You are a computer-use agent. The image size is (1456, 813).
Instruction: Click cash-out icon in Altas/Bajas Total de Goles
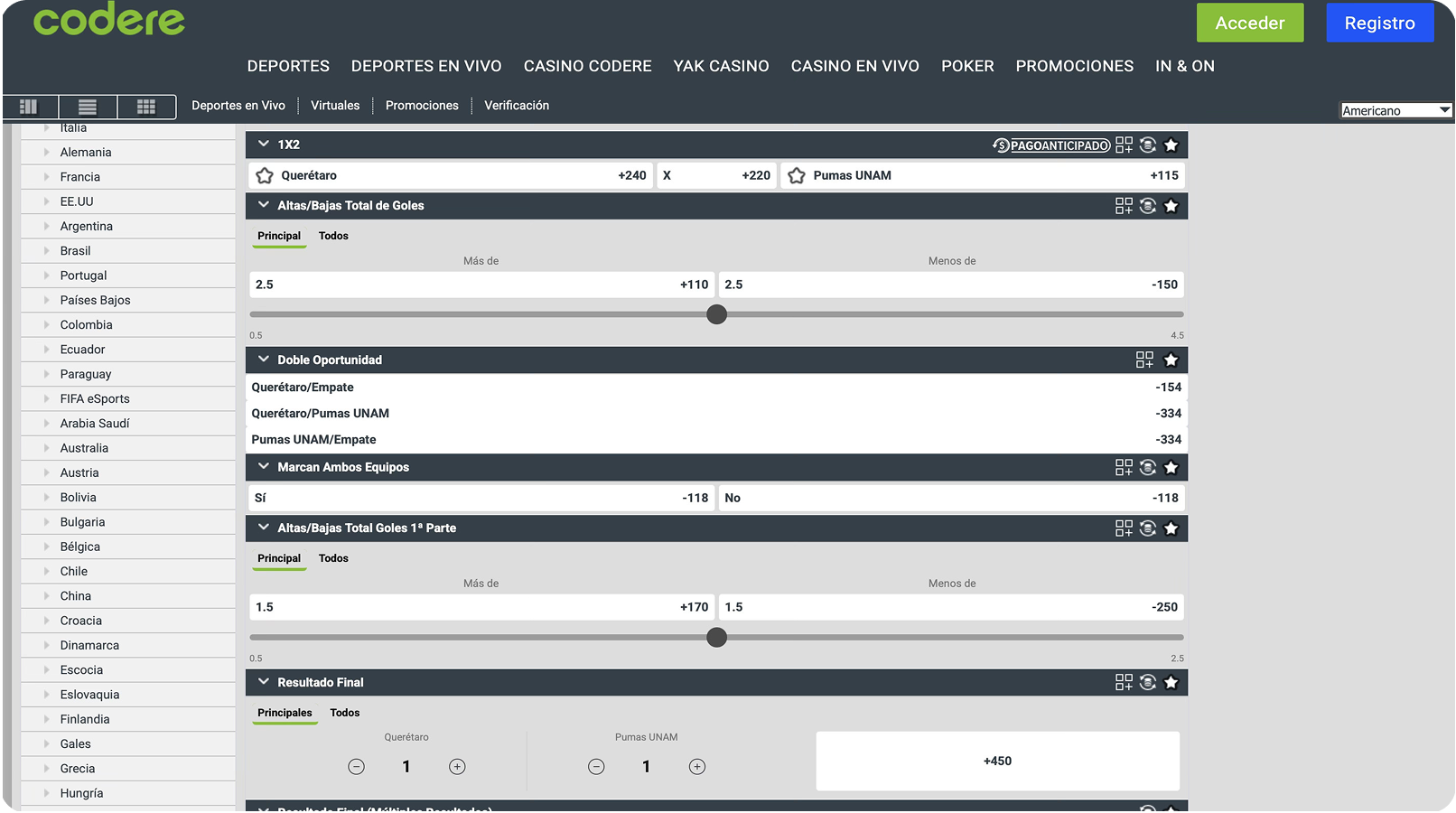[x=1148, y=206]
